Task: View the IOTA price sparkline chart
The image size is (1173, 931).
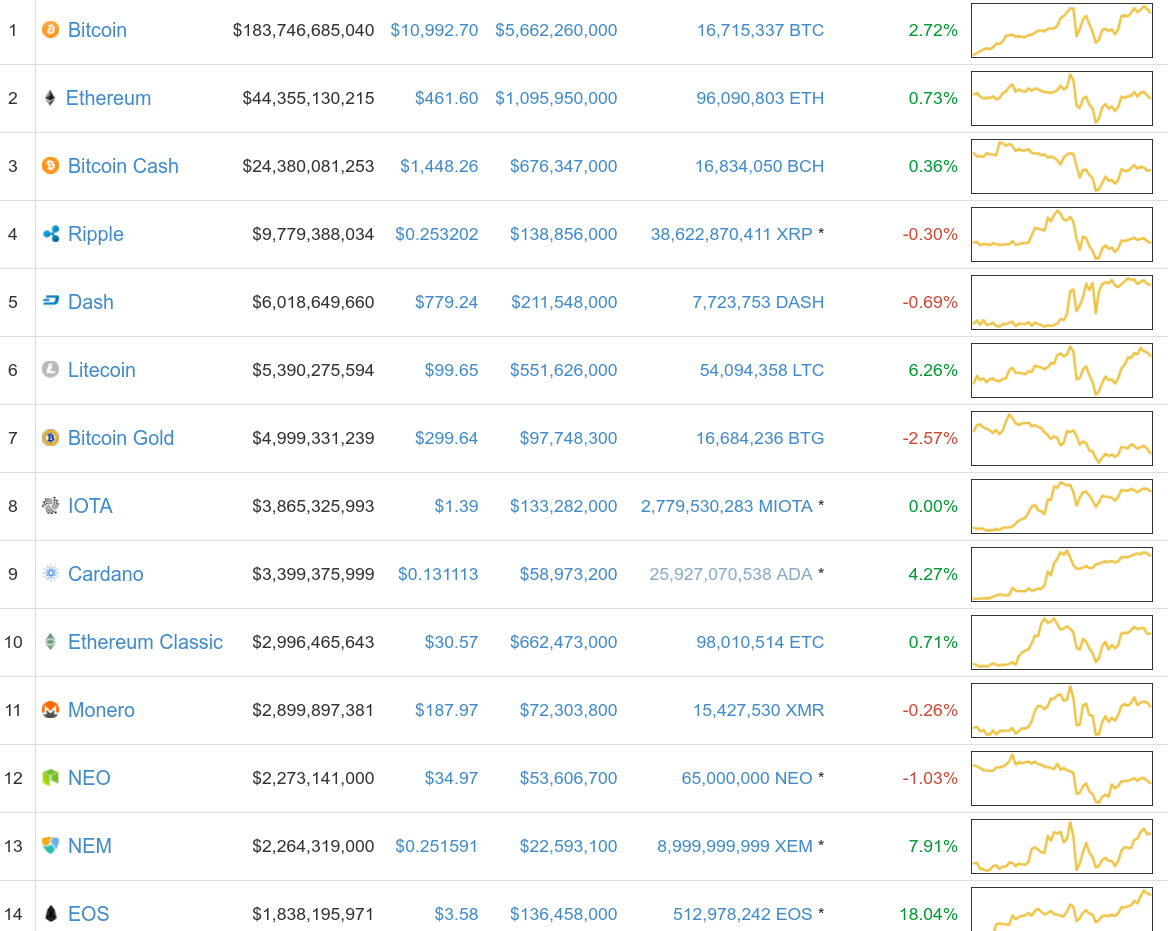Action: [x=1062, y=506]
